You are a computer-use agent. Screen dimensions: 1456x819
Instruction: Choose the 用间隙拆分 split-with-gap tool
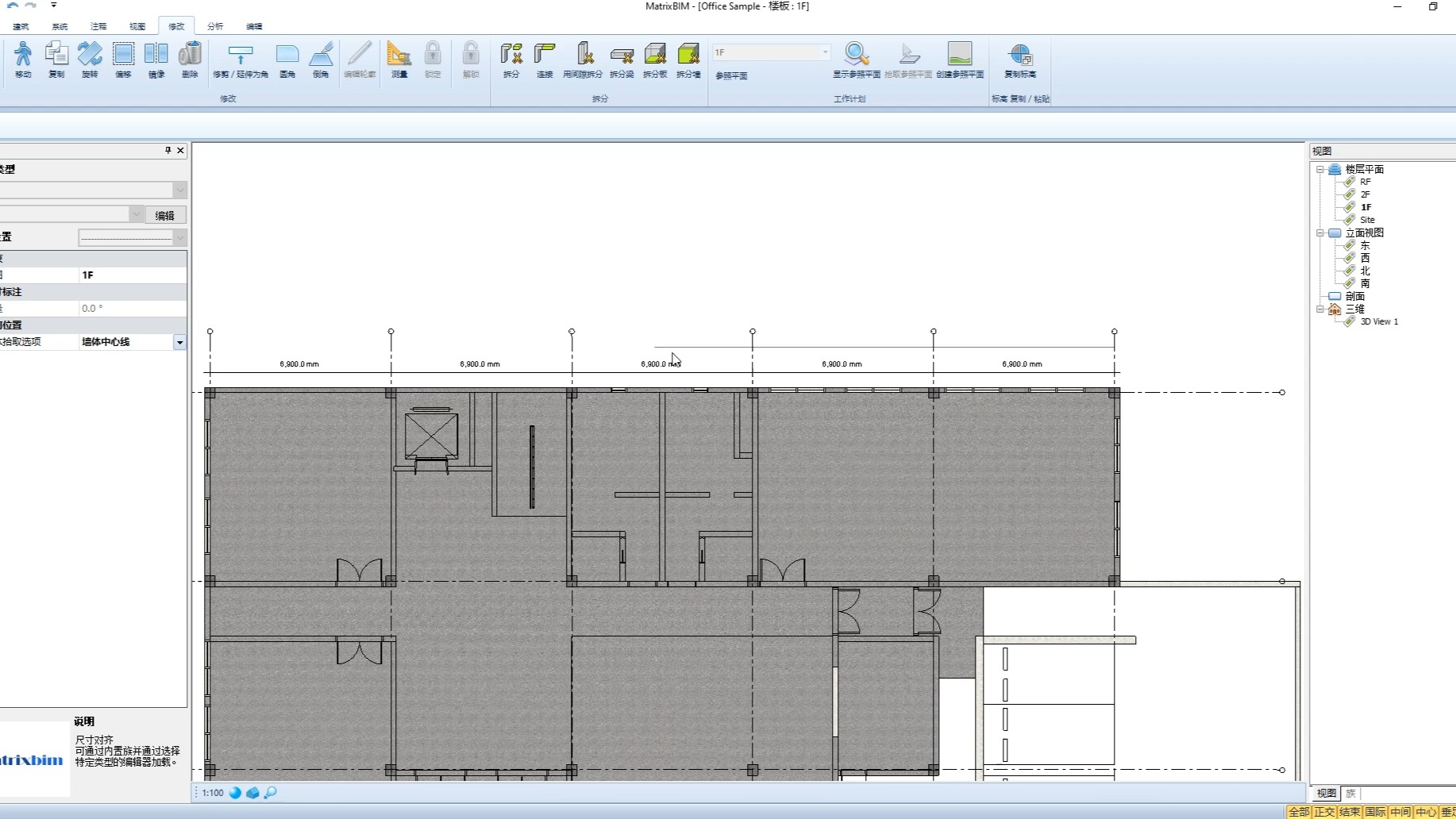[x=583, y=60]
